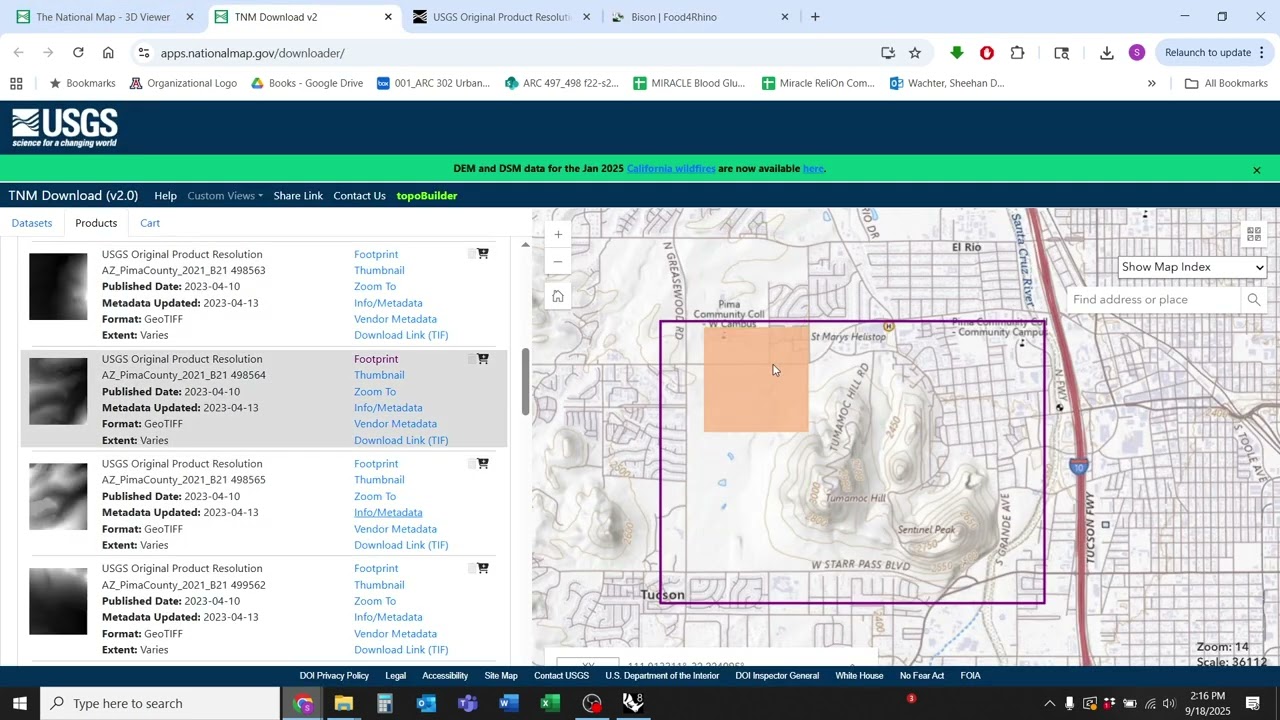The height and width of the screenshot is (720, 1280).
Task: Open the Chrome profile avatar
Action: click(x=1137, y=53)
